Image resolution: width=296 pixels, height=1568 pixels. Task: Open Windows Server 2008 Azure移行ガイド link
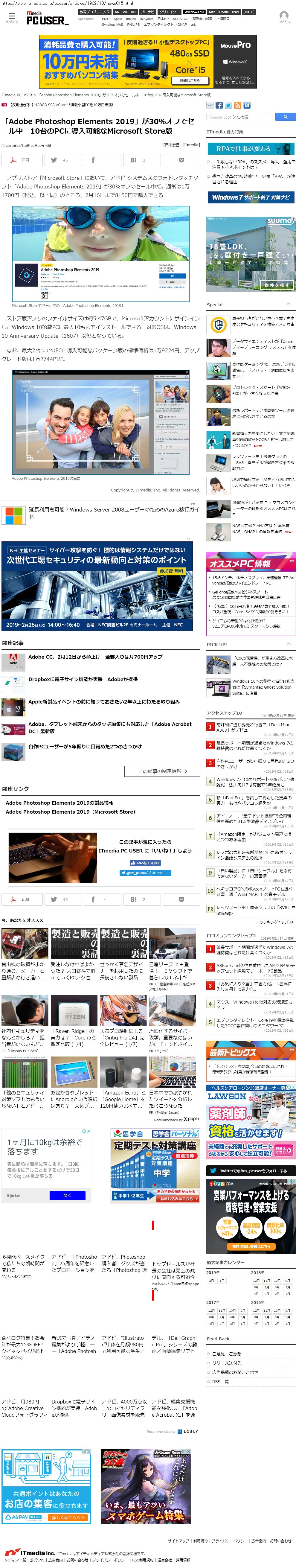[114, 513]
